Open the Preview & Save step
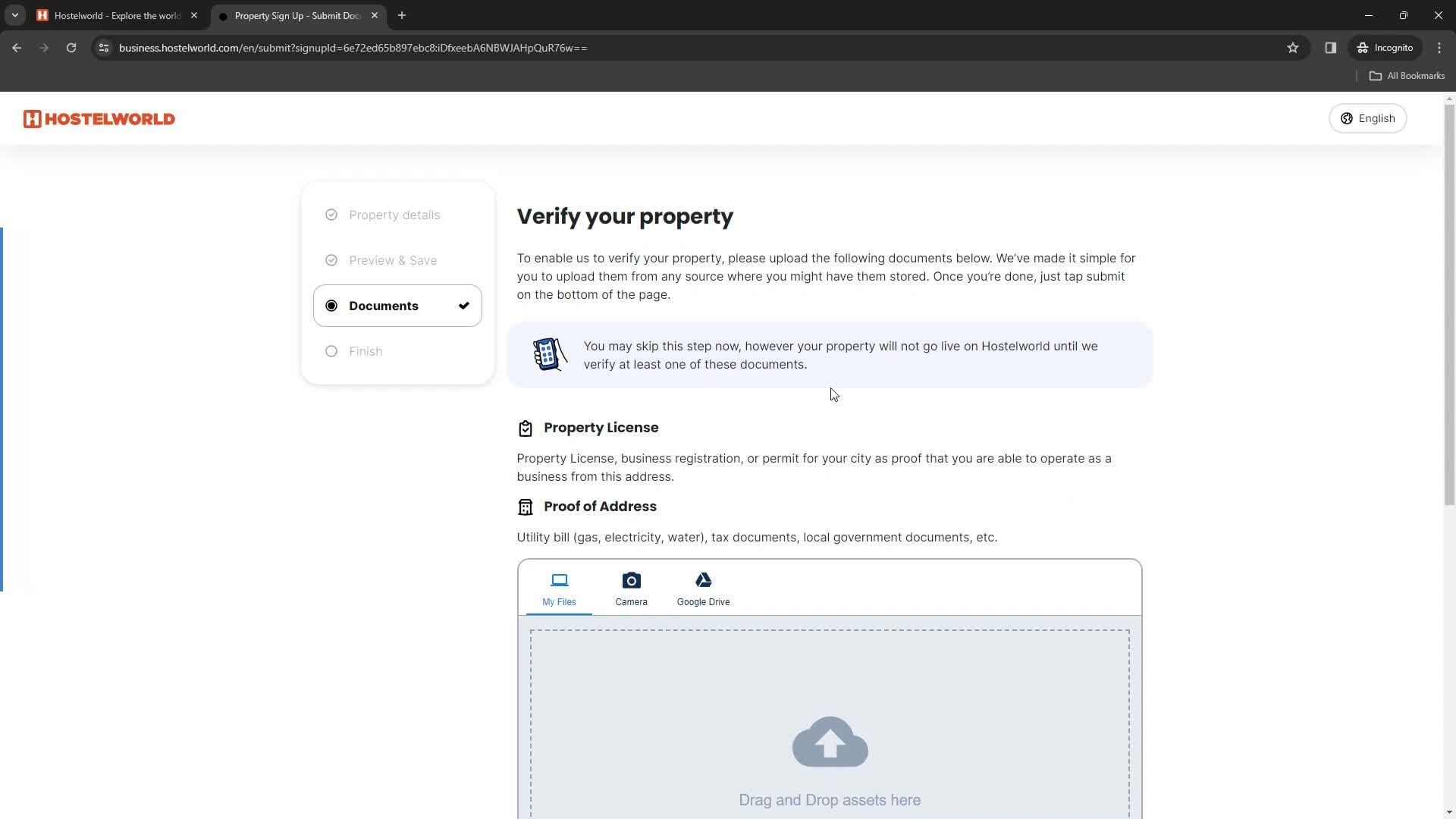 click(x=392, y=260)
